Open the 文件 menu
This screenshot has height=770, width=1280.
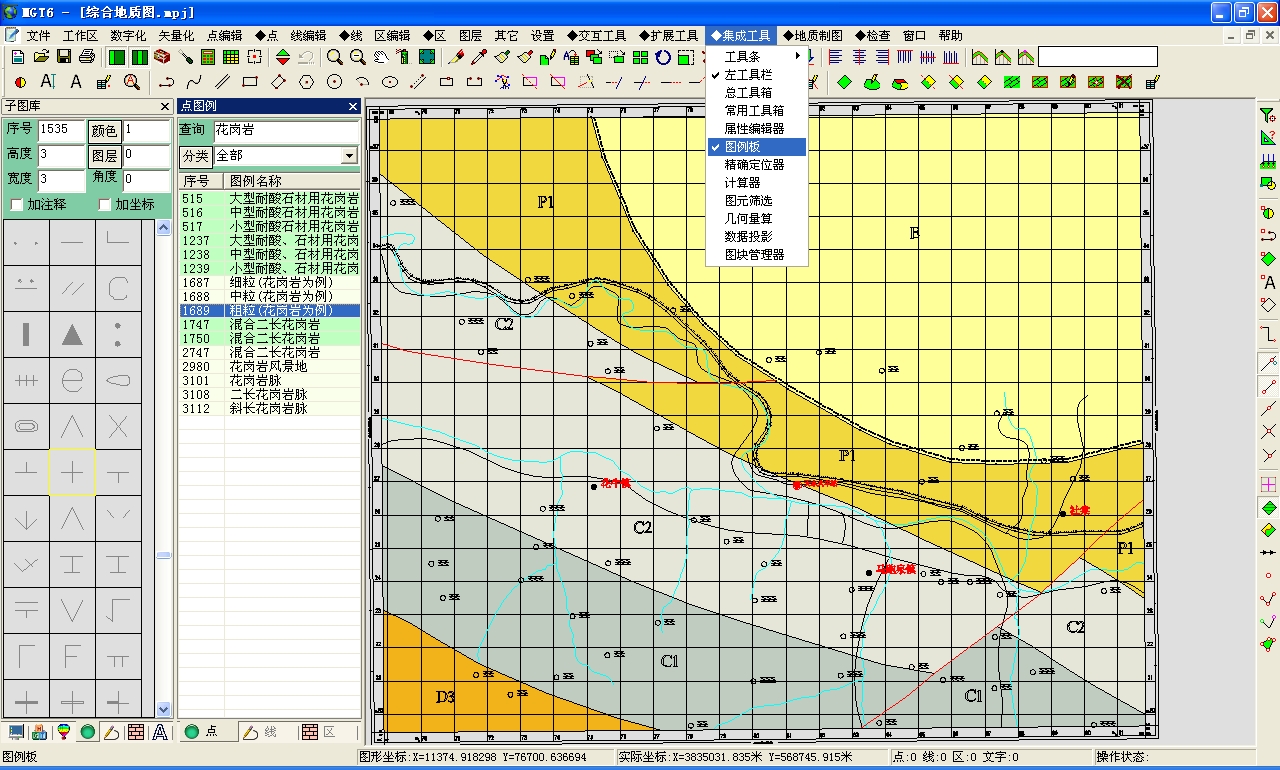pos(38,35)
